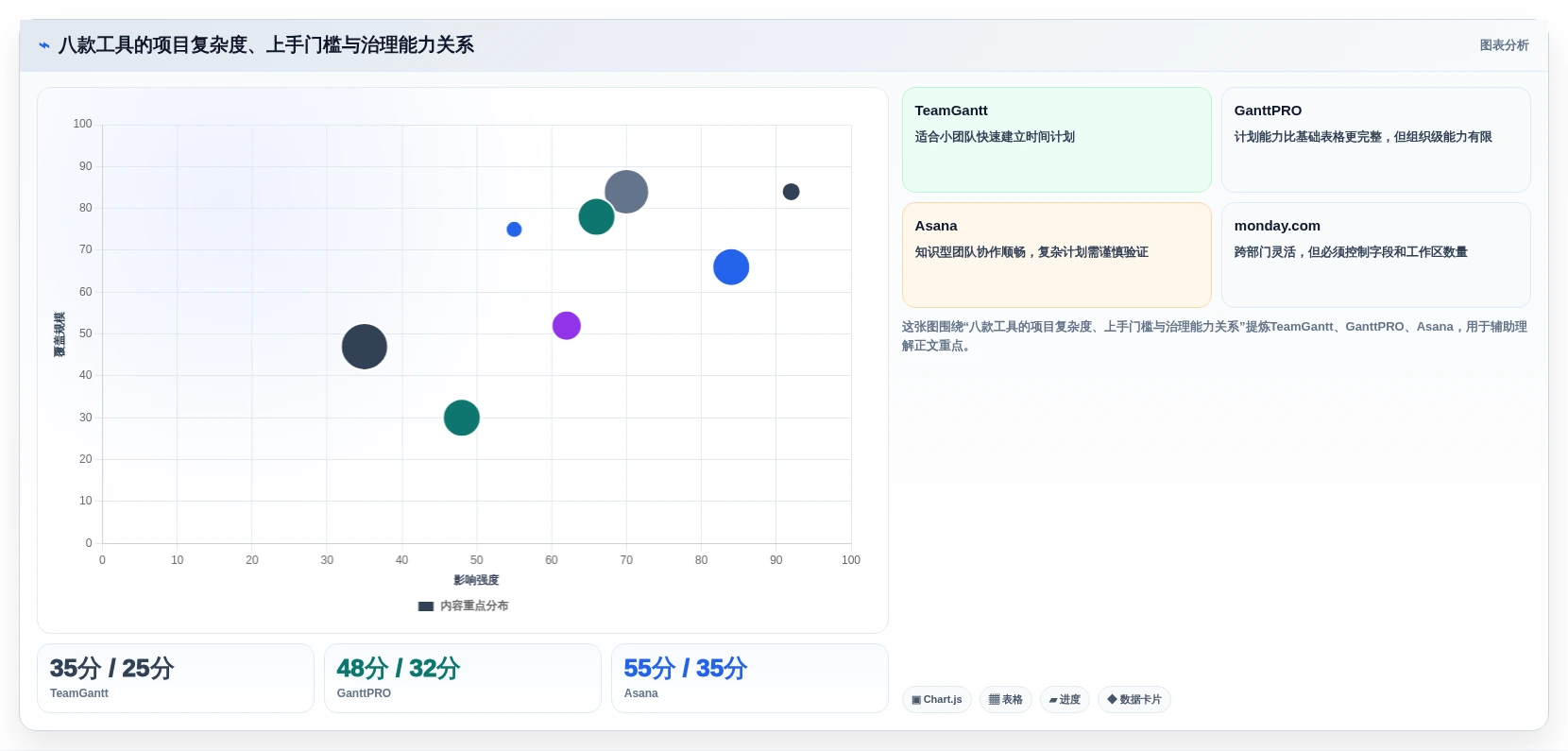Click the large blue bubble near x=84
This screenshot has width=1568, height=751.
click(x=731, y=267)
